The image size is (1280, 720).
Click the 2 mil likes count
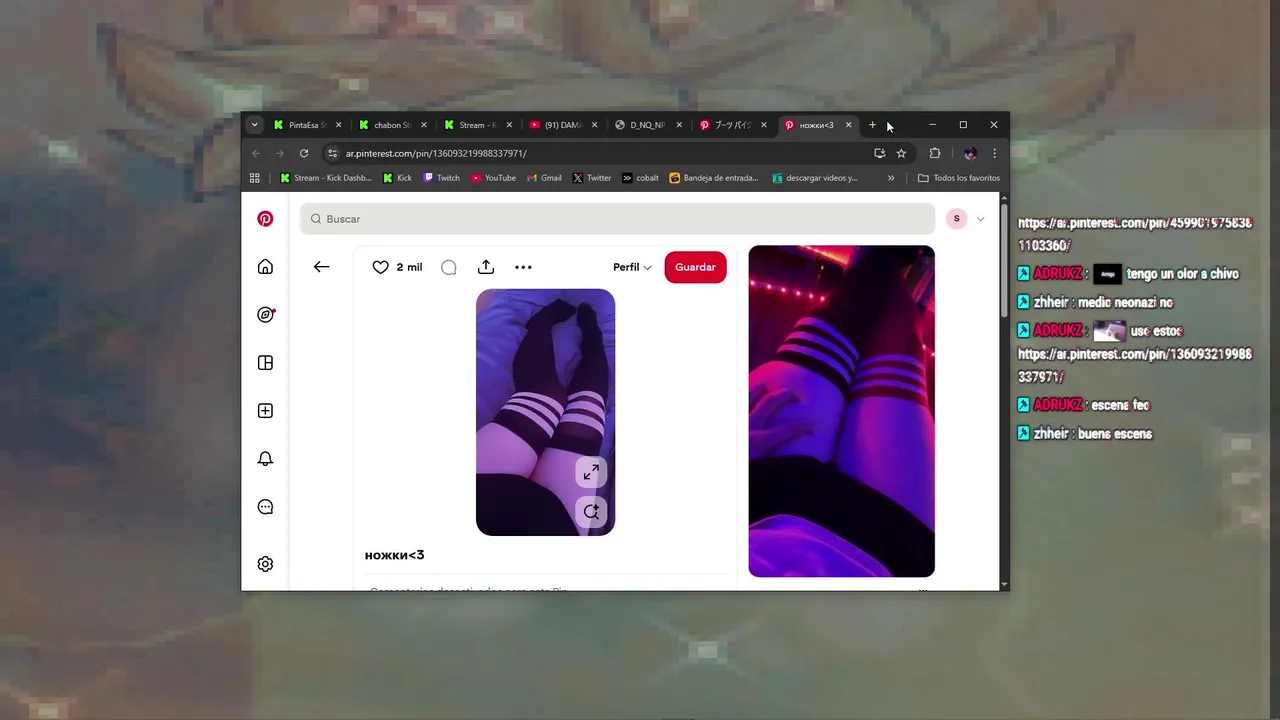coord(409,267)
